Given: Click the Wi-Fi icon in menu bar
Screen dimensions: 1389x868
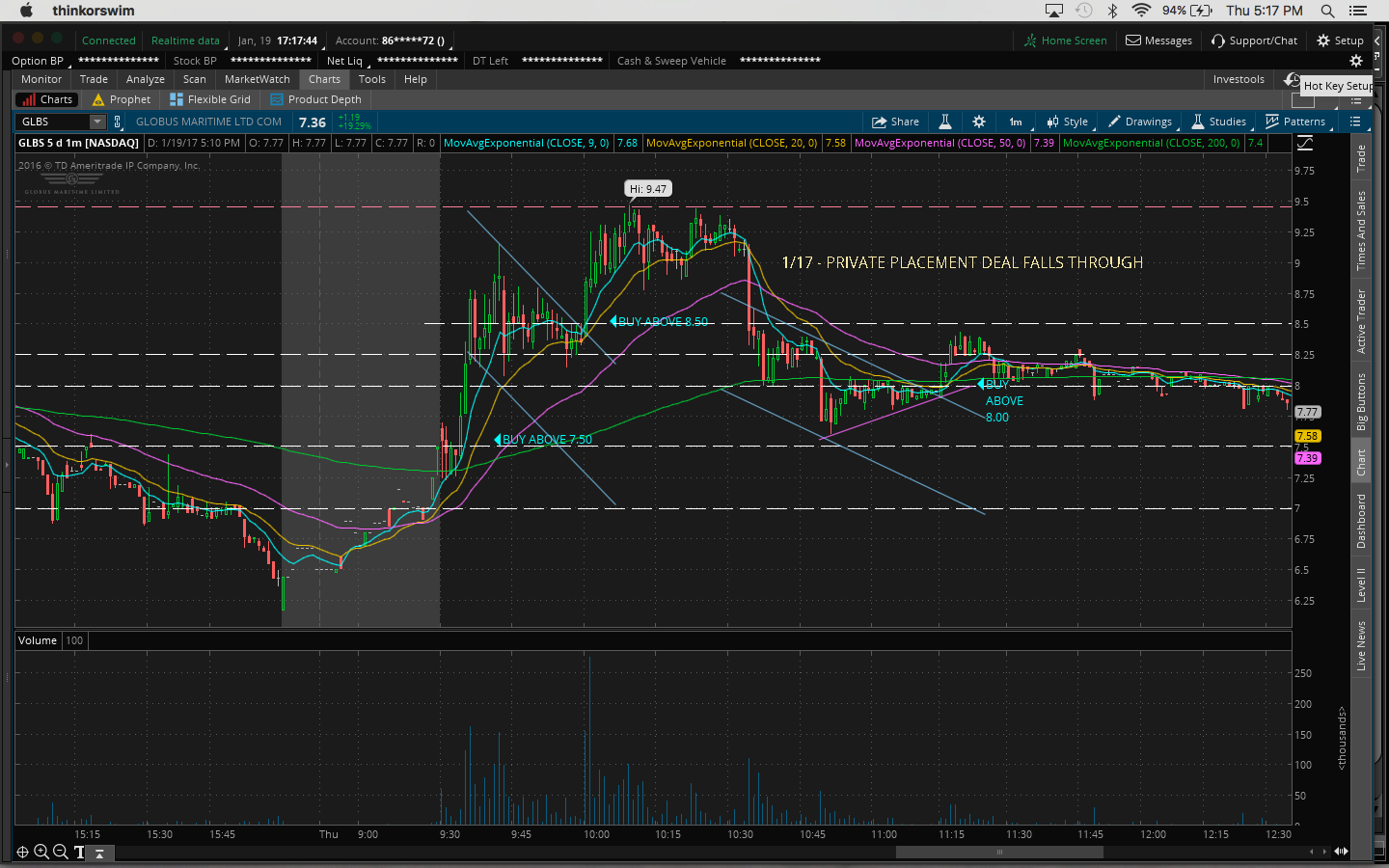Looking at the screenshot, I should (x=1141, y=11).
